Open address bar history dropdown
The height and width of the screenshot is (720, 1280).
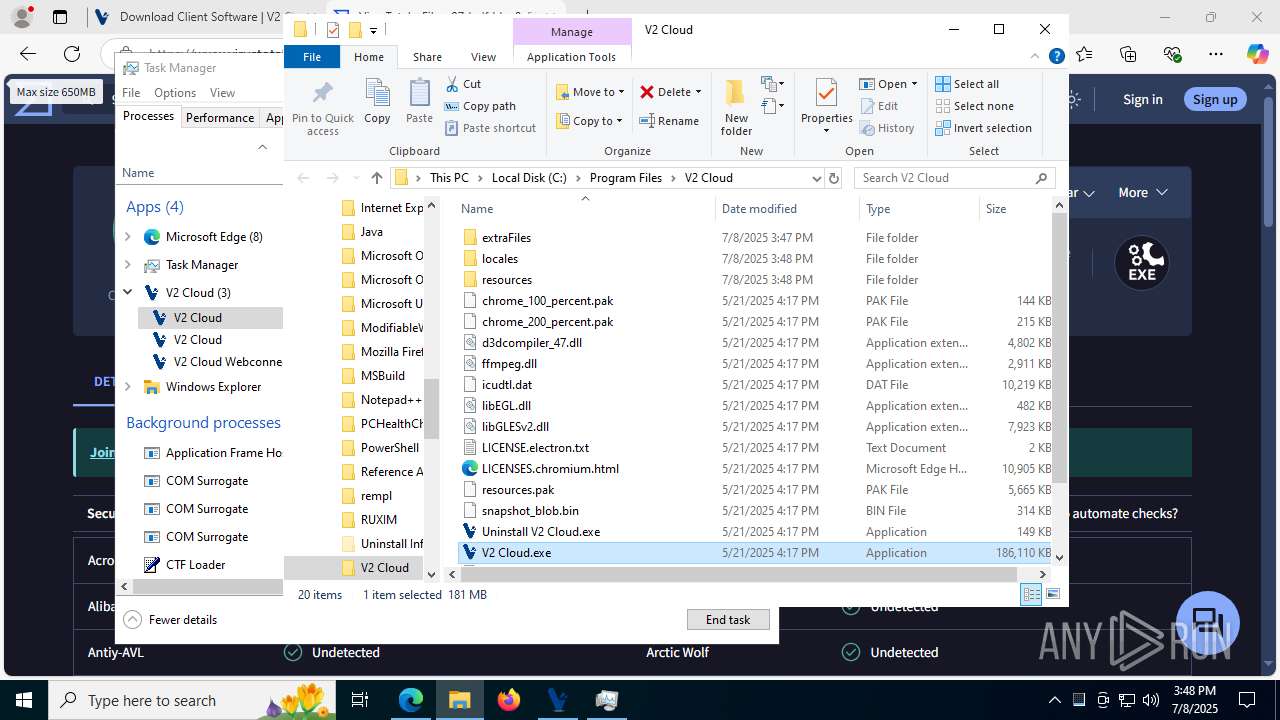pos(817,178)
